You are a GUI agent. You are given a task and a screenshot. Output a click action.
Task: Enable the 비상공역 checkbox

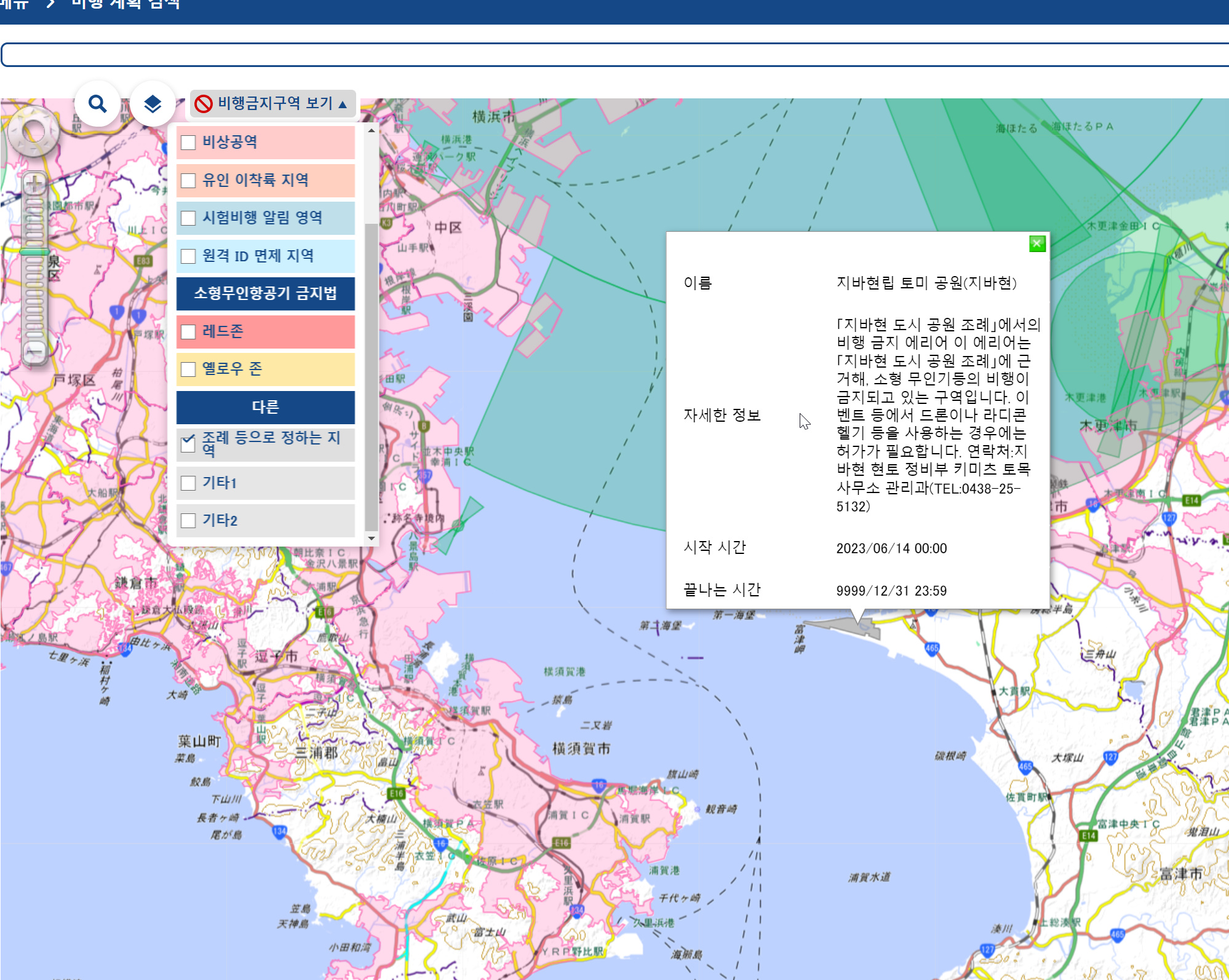(x=188, y=143)
